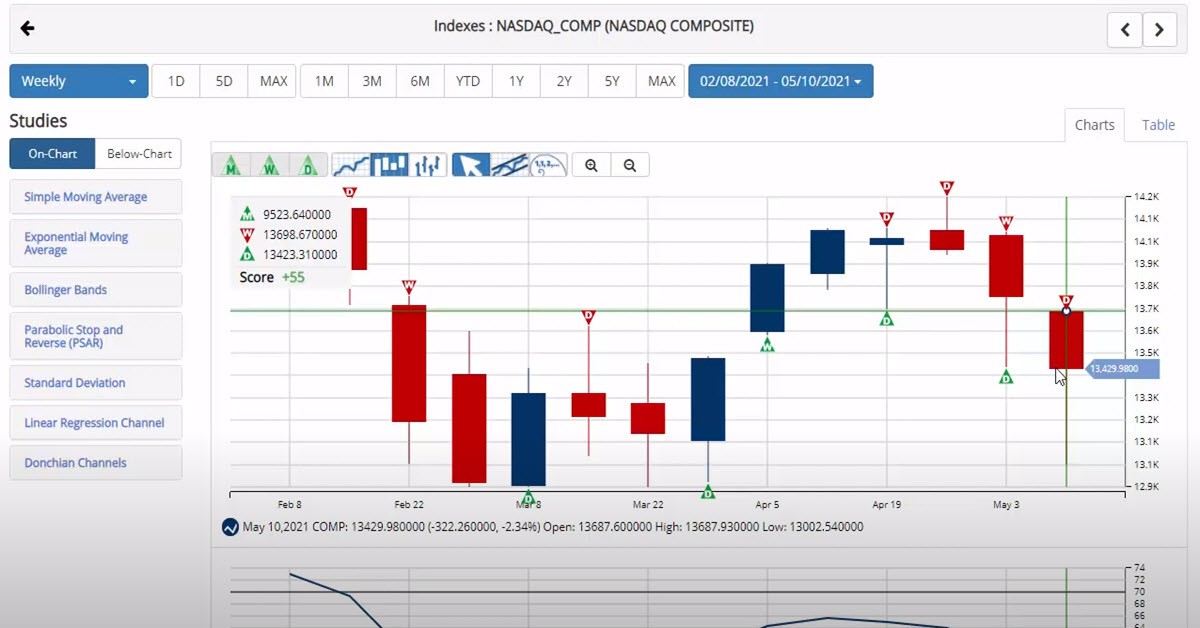Click the zoom out magnifier

point(630,165)
